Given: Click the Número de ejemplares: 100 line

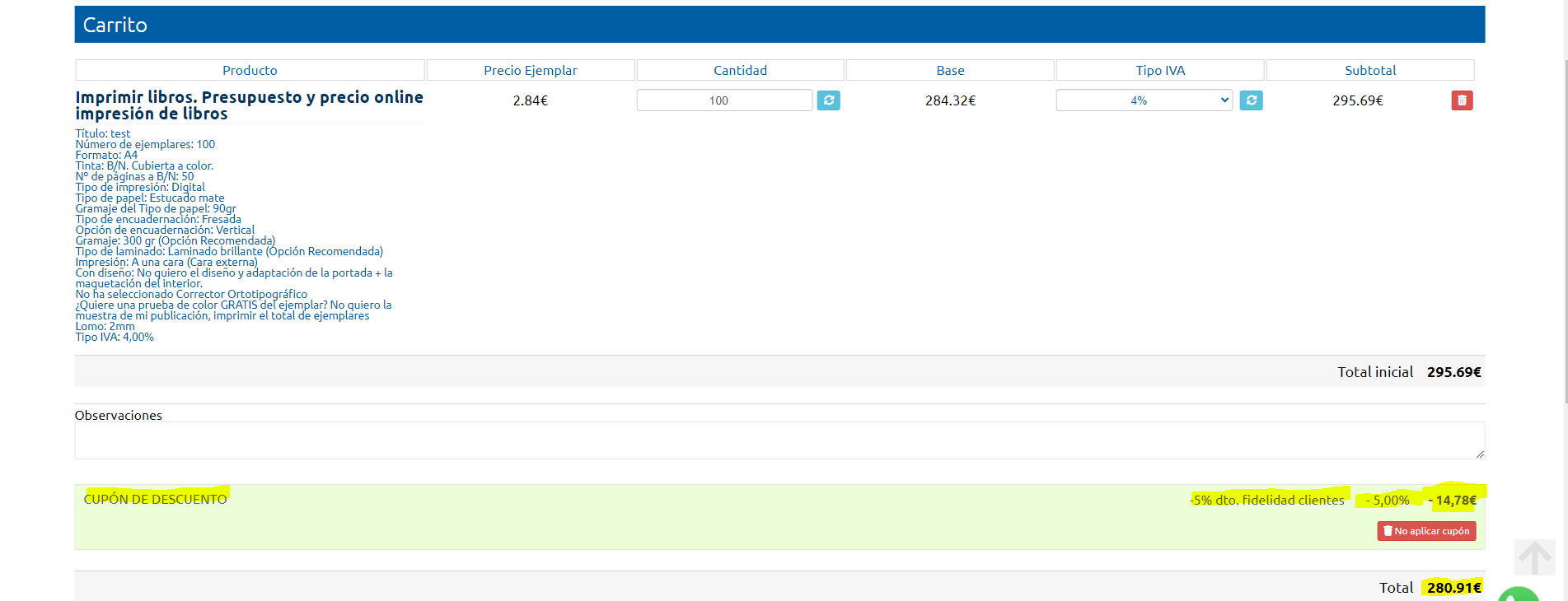Looking at the screenshot, I should tap(145, 144).
